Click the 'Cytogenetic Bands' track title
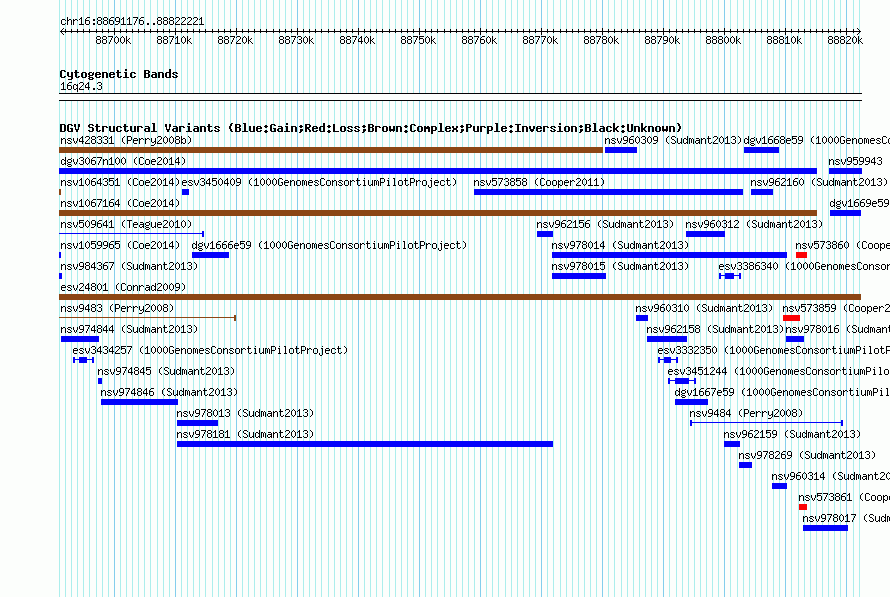The height and width of the screenshot is (597, 890). click(119, 74)
